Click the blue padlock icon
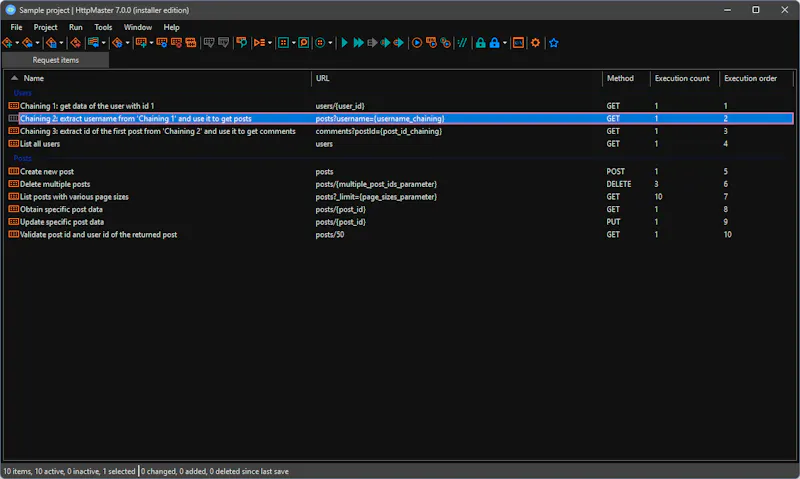The image size is (800, 479). pyautogui.click(x=494, y=43)
